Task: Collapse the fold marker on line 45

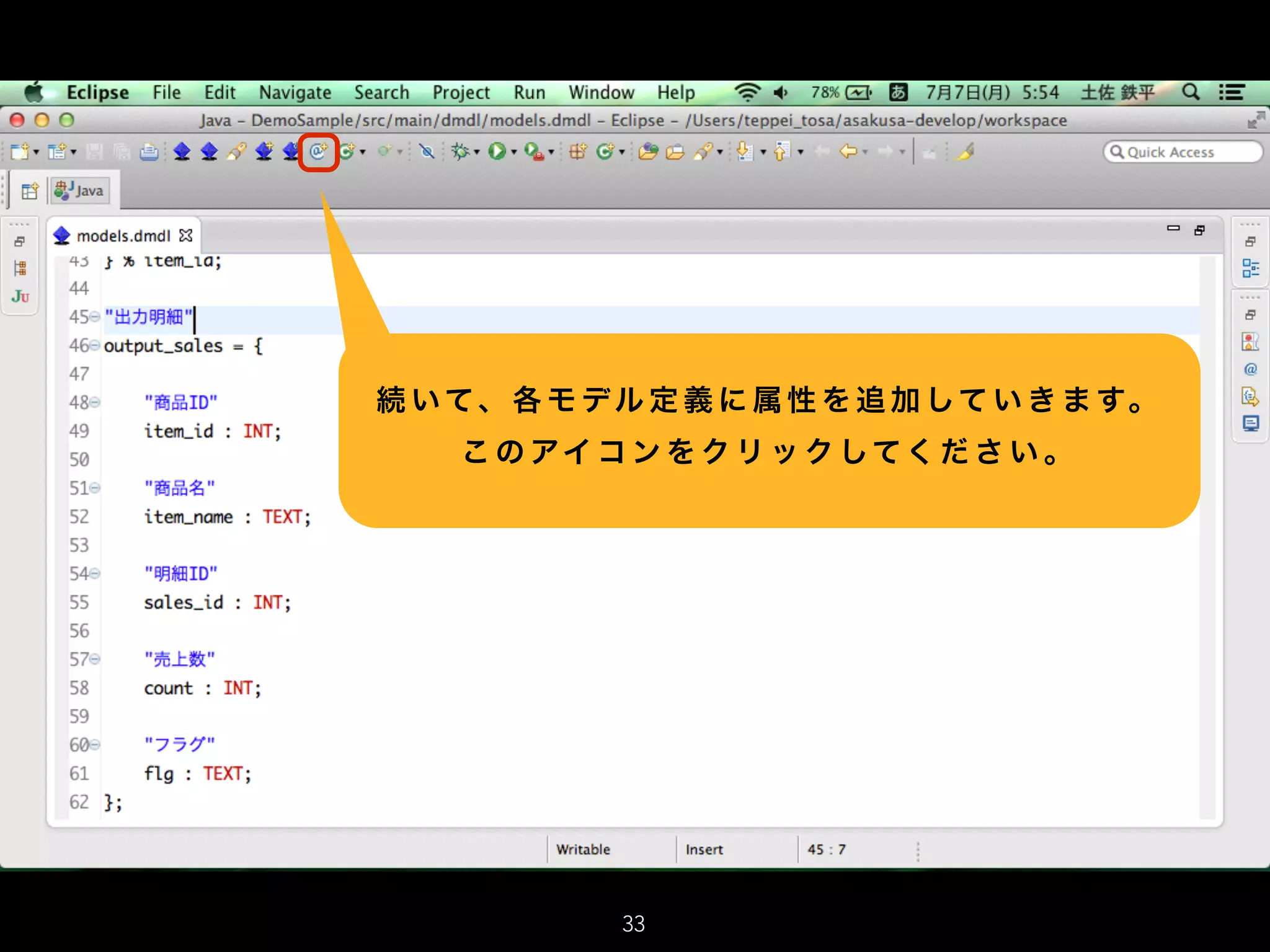Action: 94,317
